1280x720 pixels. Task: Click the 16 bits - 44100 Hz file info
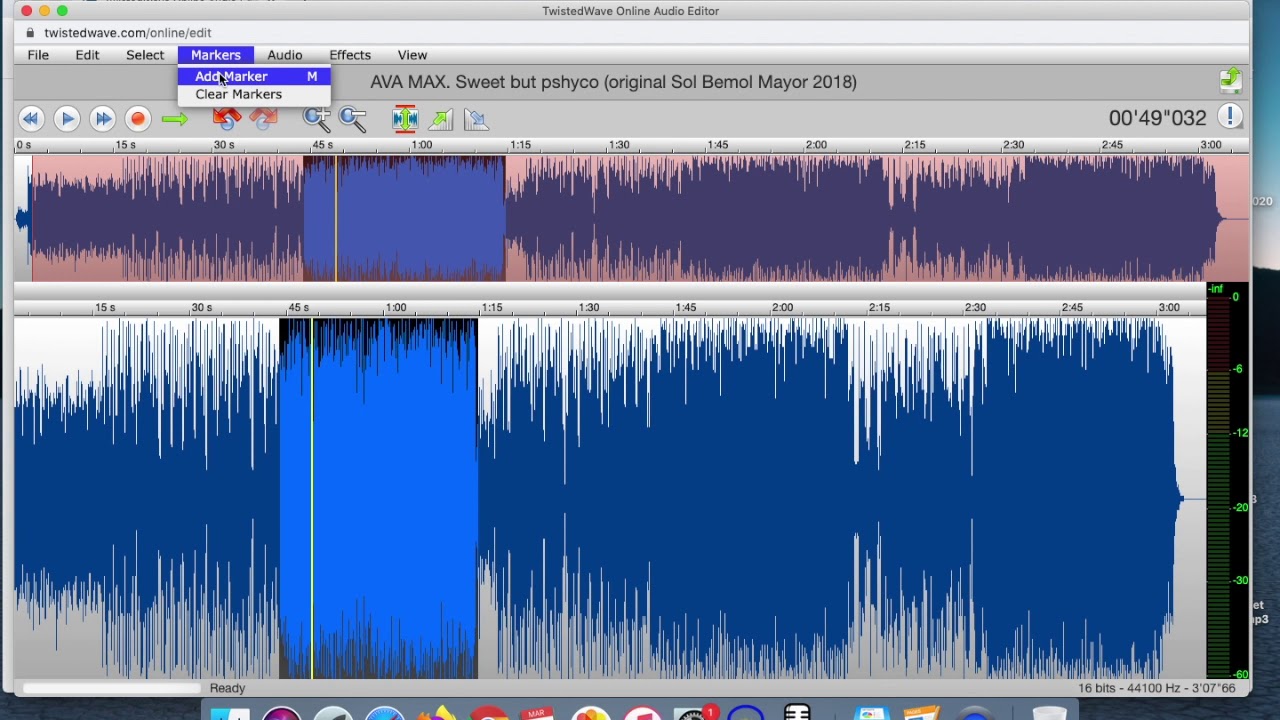(1156, 688)
